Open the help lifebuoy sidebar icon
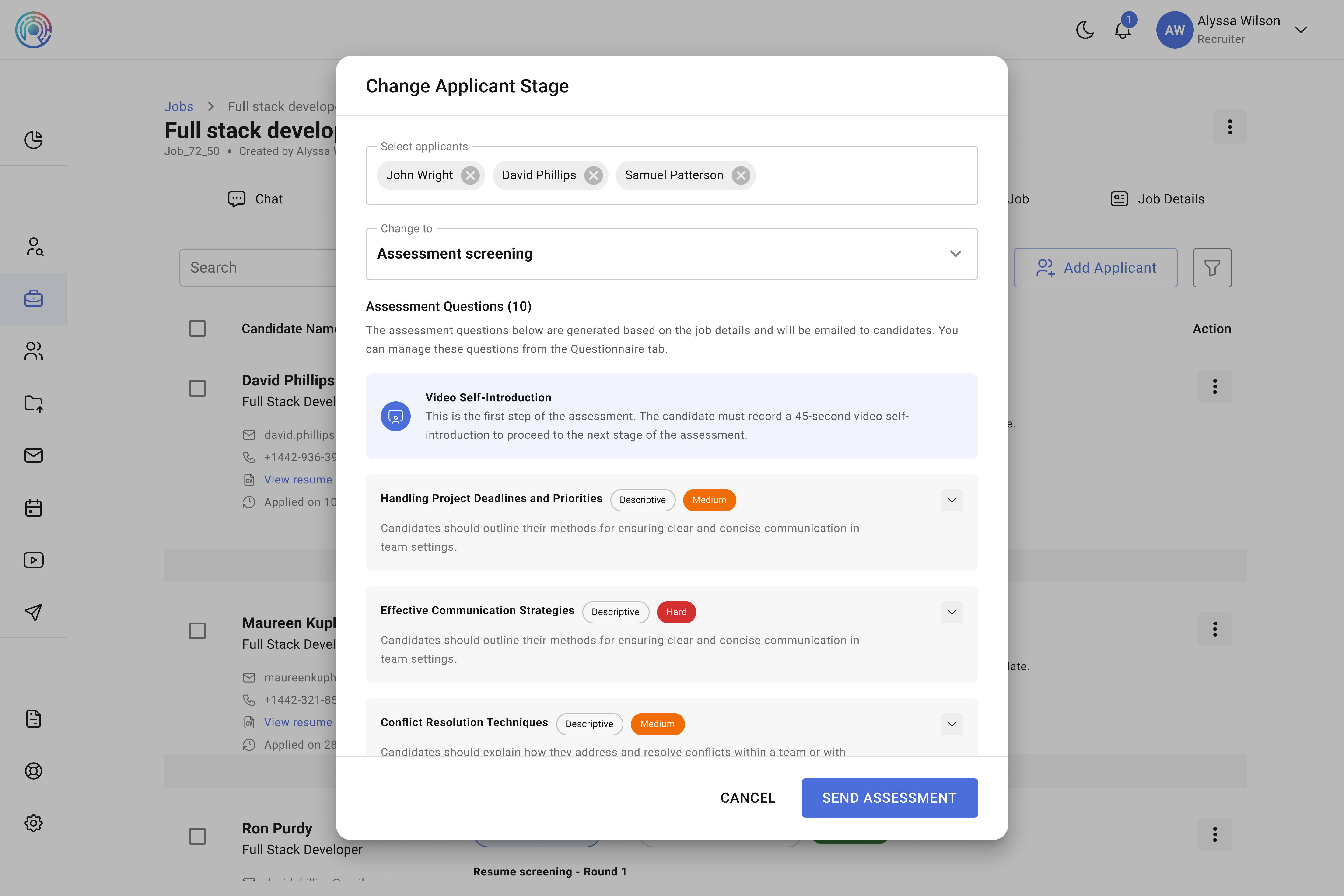1344x896 pixels. (x=34, y=771)
